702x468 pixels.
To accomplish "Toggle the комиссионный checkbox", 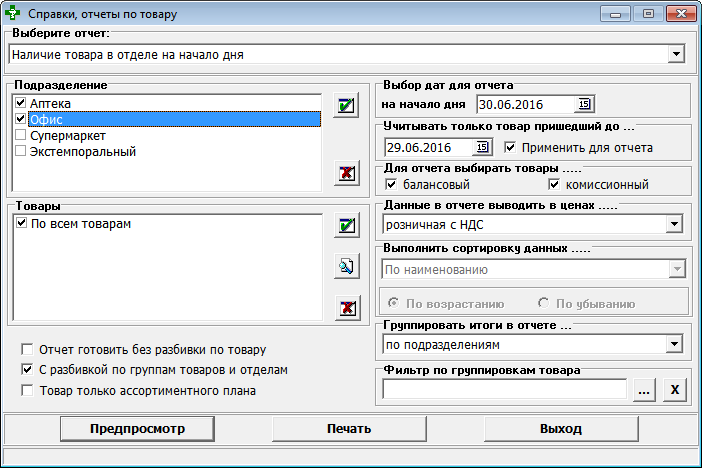I will (555, 185).
